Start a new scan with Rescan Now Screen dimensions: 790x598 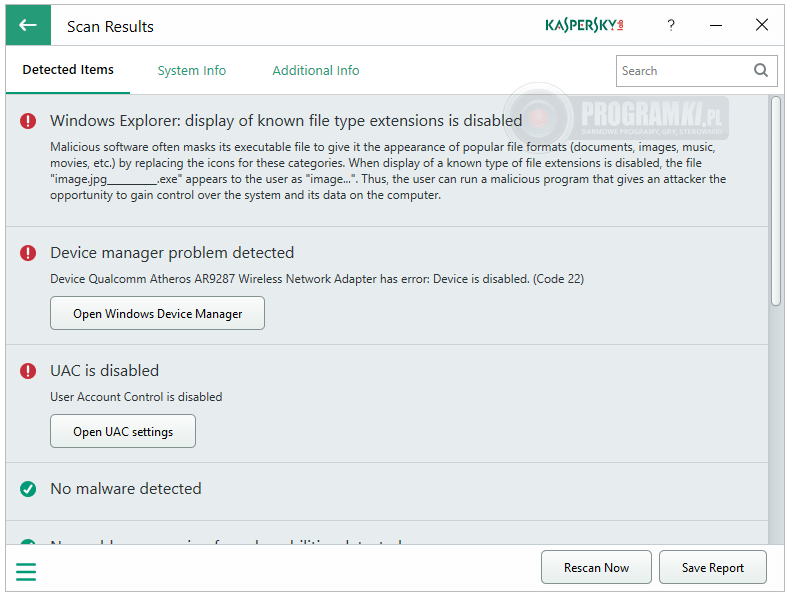[596, 568]
